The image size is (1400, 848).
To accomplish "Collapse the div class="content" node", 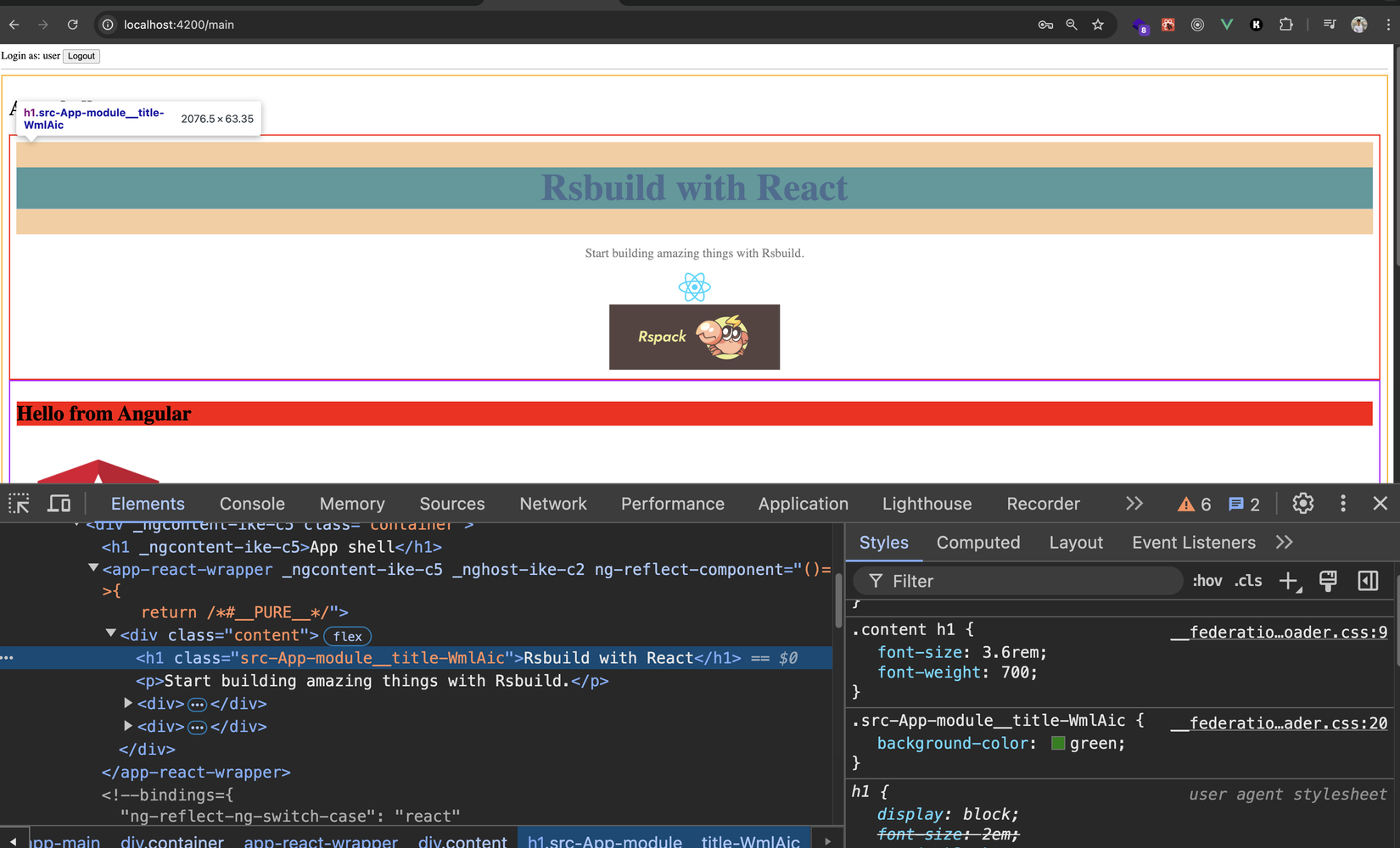I will coord(110,633).
